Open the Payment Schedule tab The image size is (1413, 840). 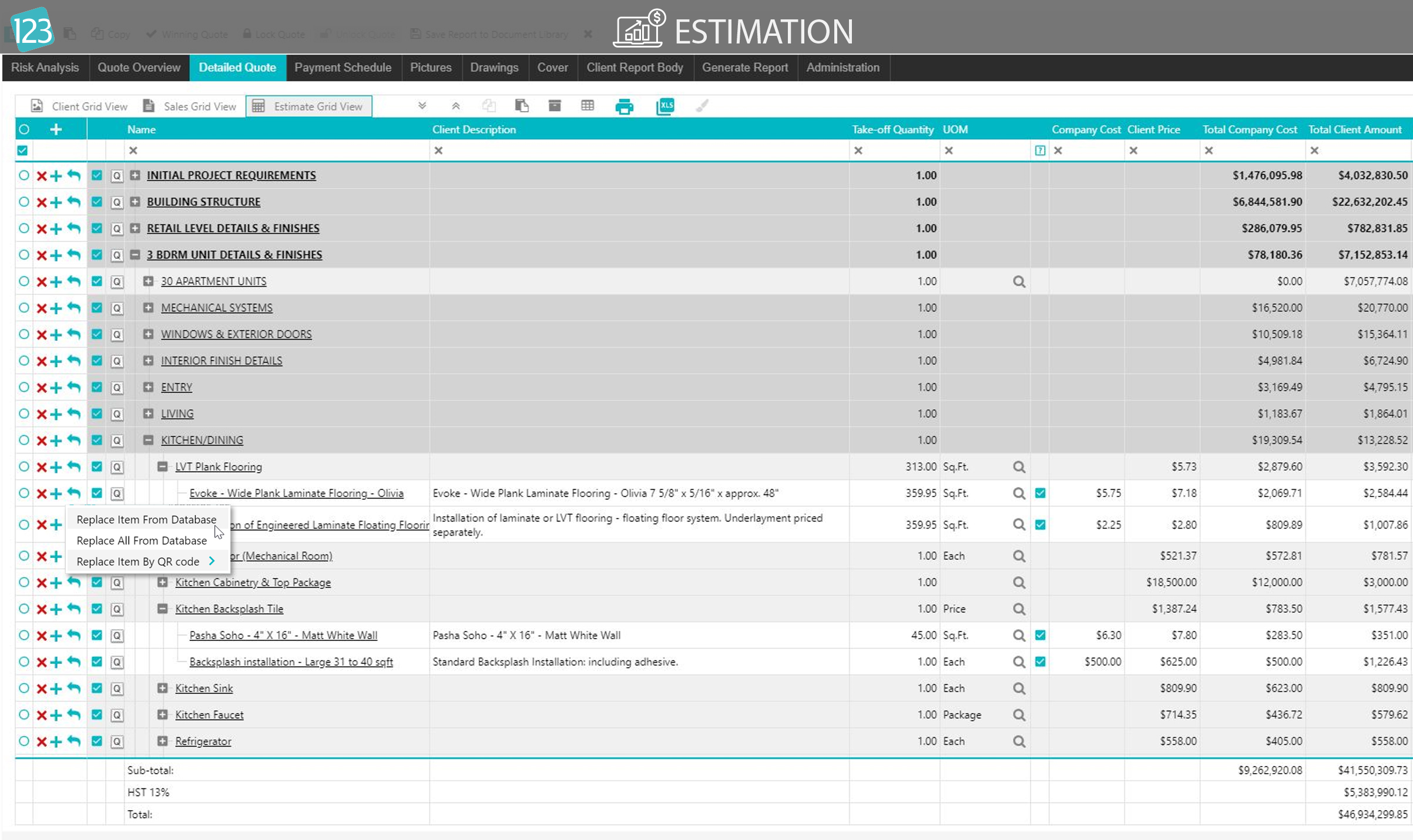(x=343, y=68)
